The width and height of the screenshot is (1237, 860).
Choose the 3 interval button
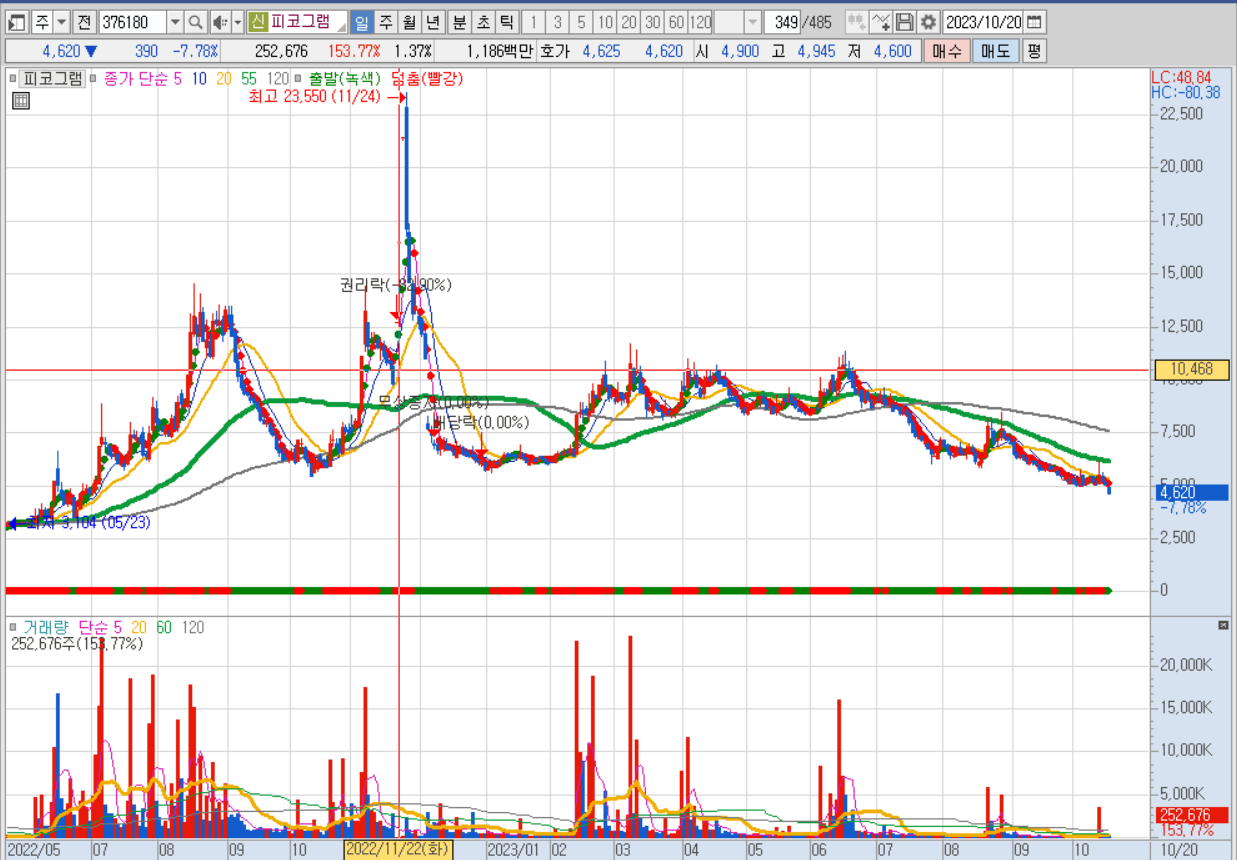(558, 22)
